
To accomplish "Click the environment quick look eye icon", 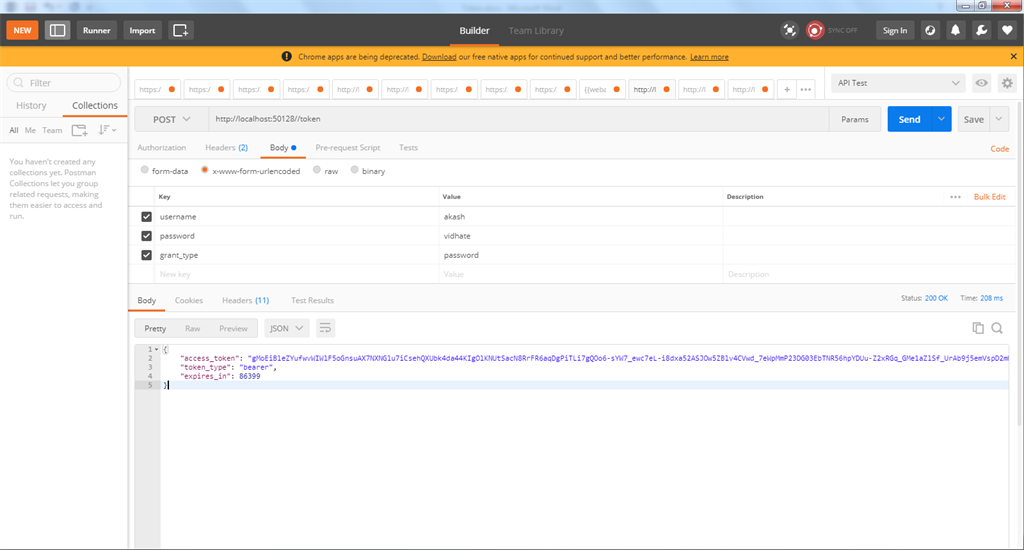I will point(981,83).
